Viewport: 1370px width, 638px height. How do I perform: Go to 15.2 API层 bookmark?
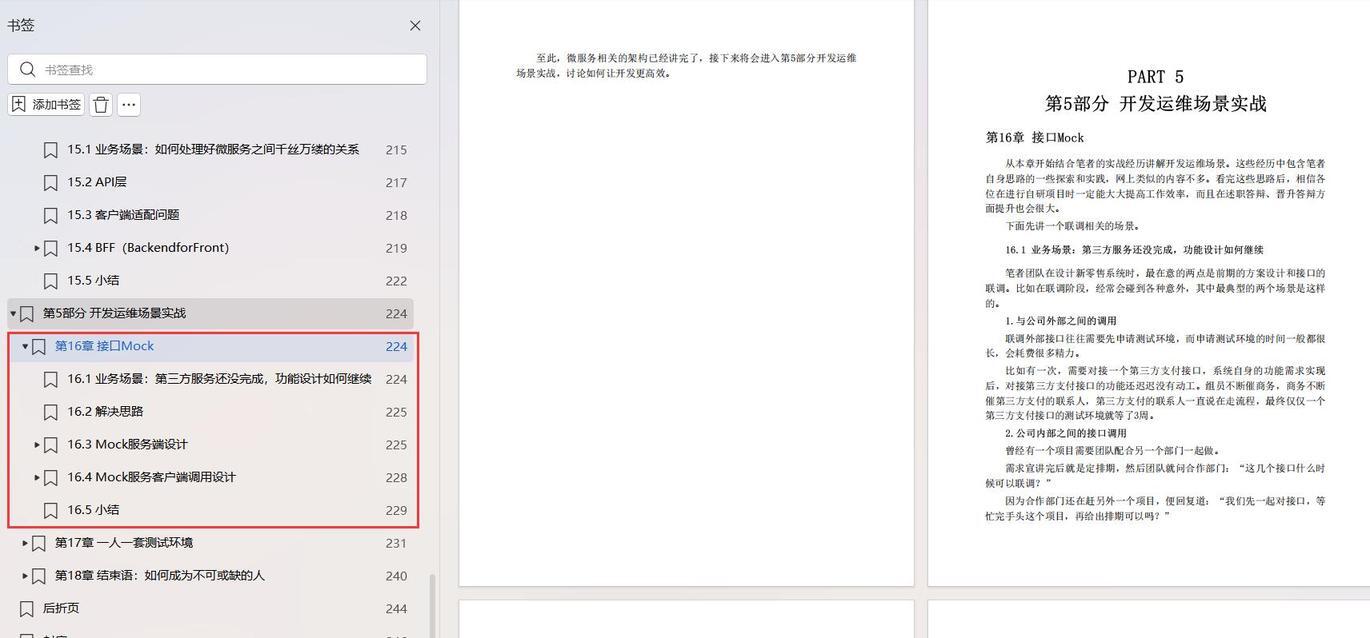pyautogui.click(x=97, y=182)
